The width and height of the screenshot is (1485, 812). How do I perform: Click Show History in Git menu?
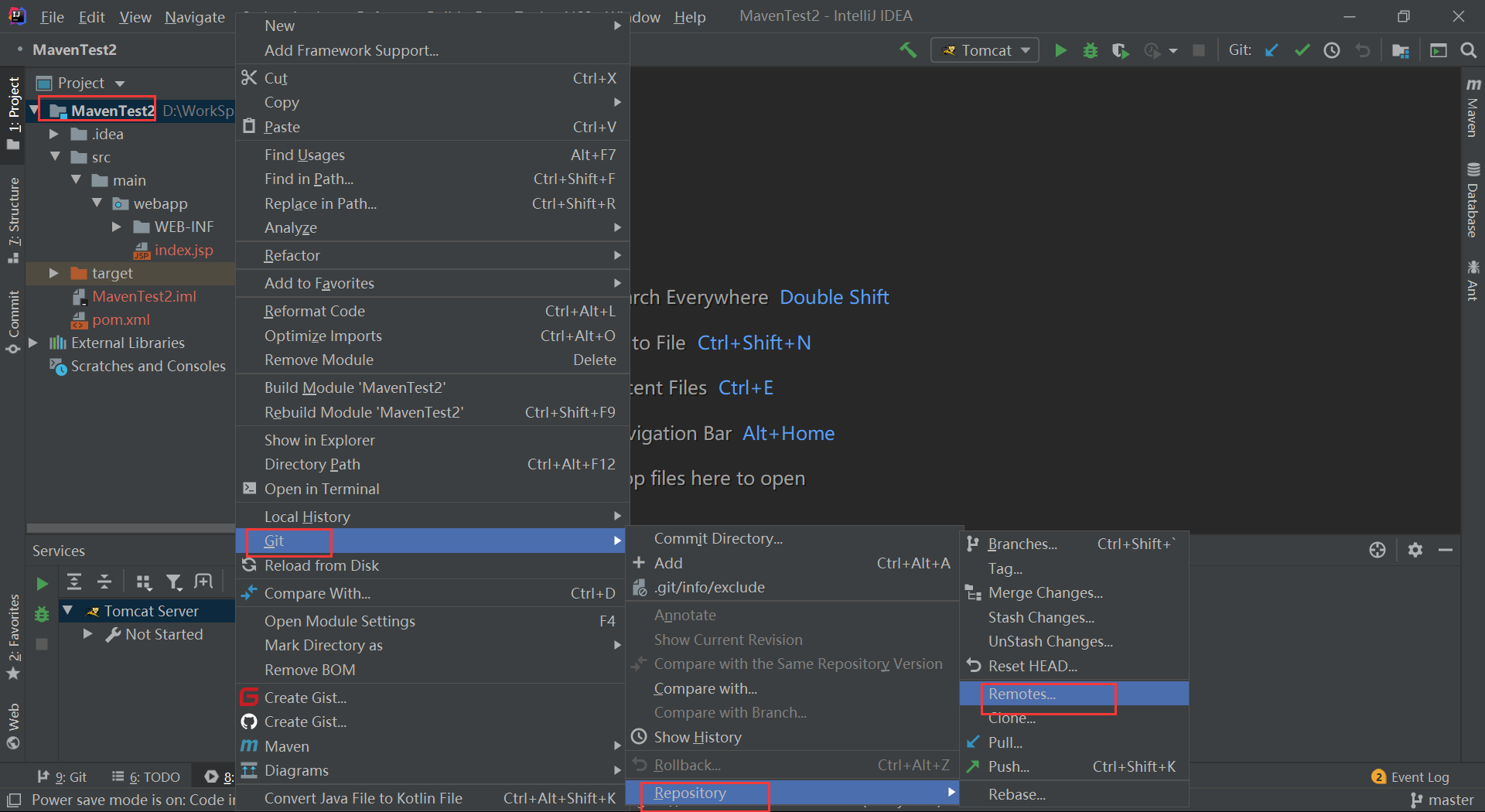[x=793, y=737]
